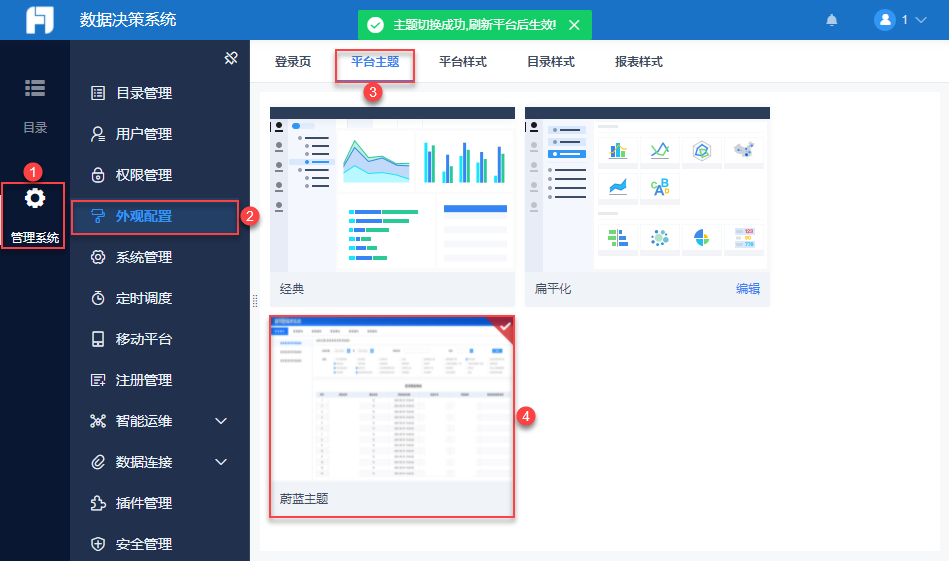Click the 管理系统 label text
This screenshot has height=561, width=949.
point(35,238)
